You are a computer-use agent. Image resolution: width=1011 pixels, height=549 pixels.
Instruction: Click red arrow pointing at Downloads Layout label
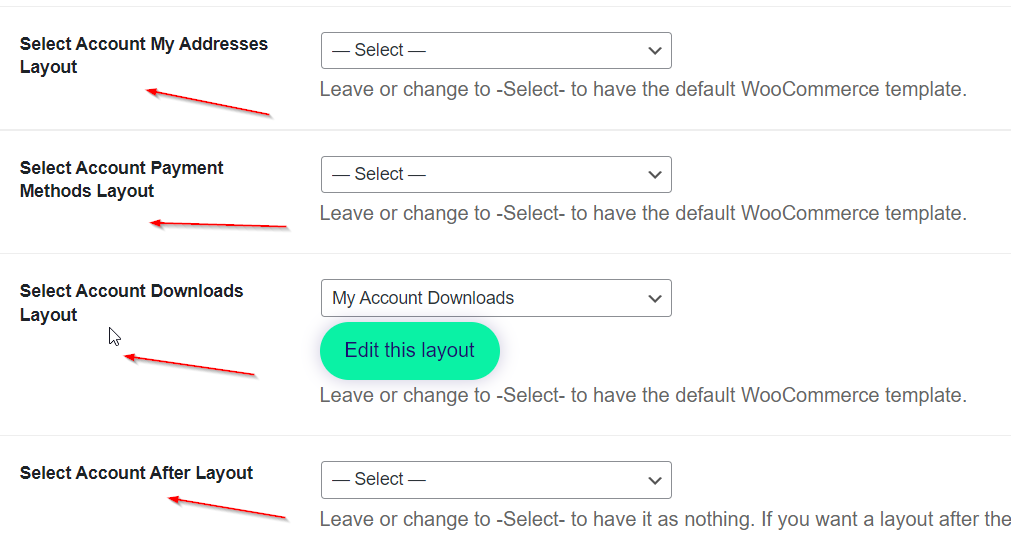190,366
